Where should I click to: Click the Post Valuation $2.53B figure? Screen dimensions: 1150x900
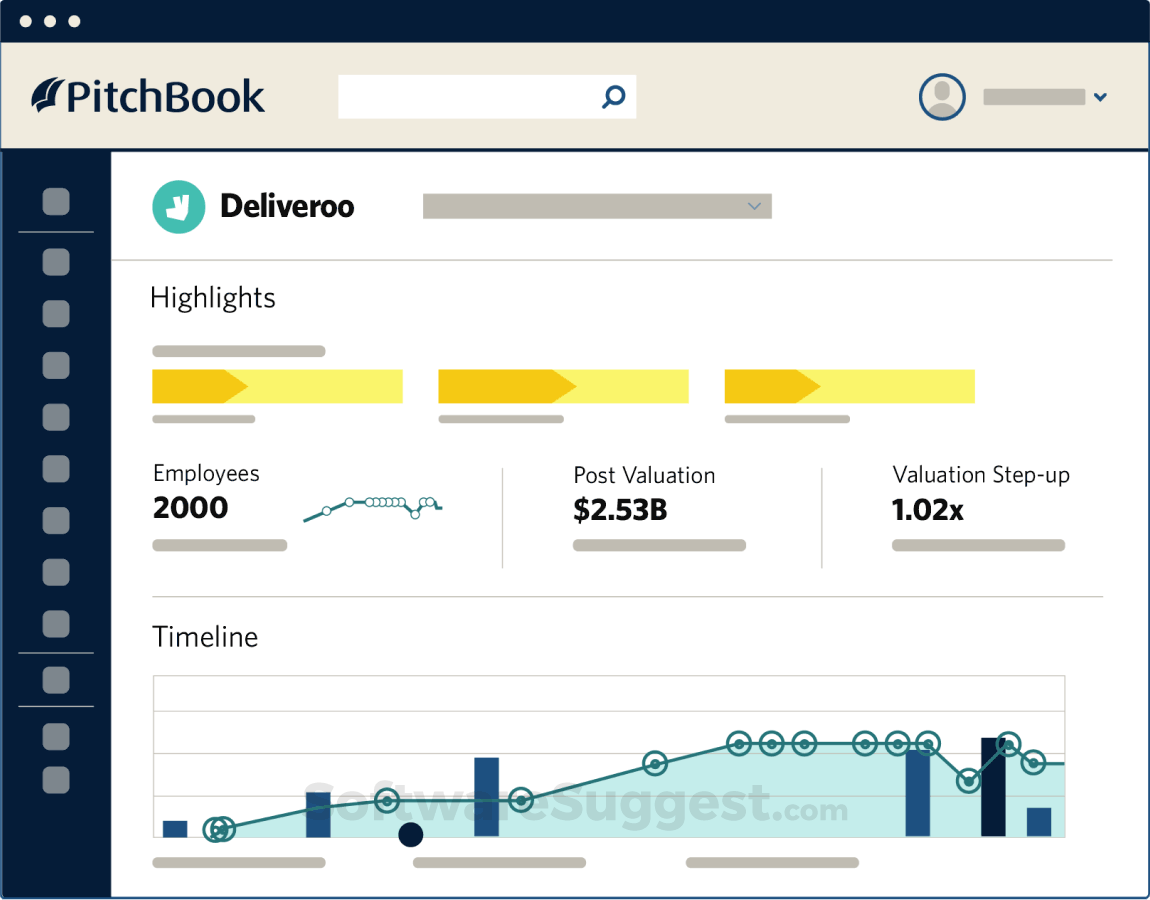tap(620, 509)
